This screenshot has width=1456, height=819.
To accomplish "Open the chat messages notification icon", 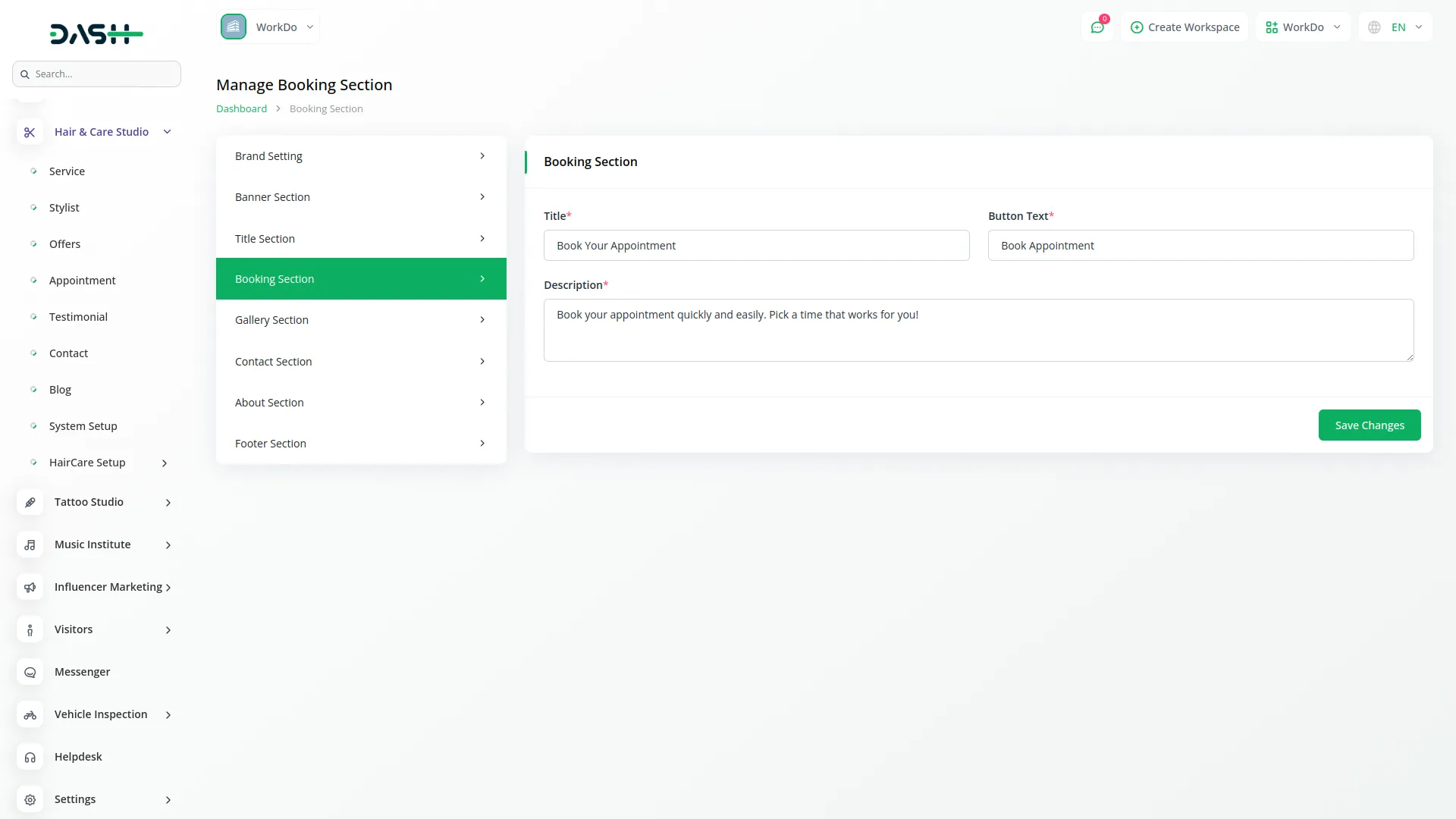I will tap(1097, 27).
